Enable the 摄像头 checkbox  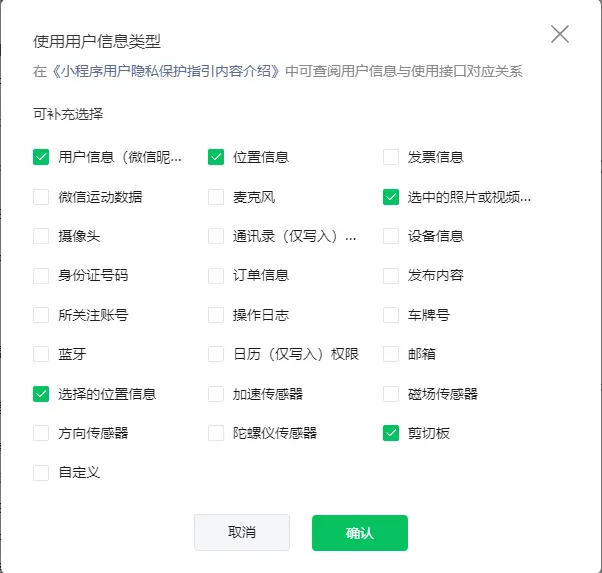pos(41,236)
